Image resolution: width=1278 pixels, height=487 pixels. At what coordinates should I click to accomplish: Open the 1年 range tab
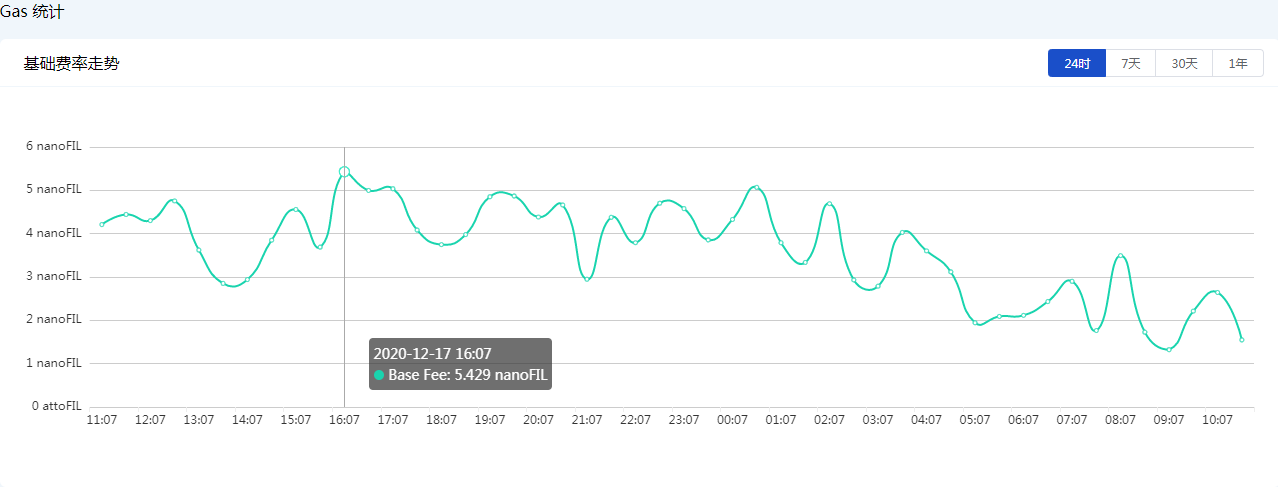pyautogui.click(x=1238, y=63)
